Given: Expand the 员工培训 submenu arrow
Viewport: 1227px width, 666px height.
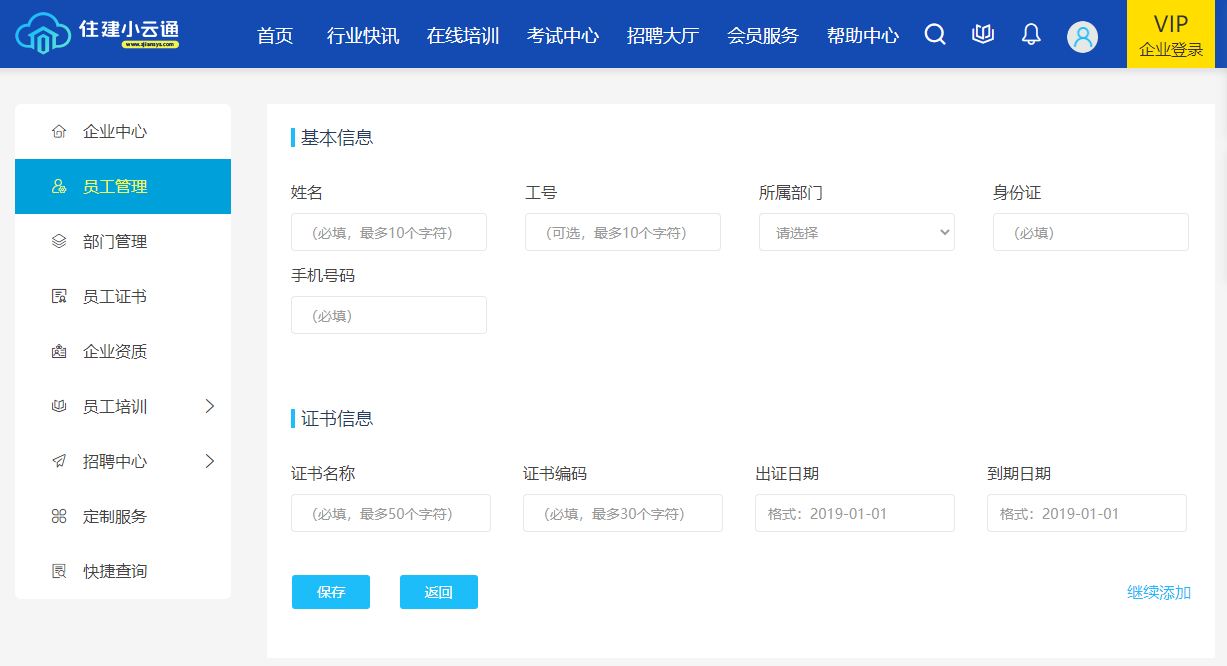Looking at the screenshot, I should (209, 406).
